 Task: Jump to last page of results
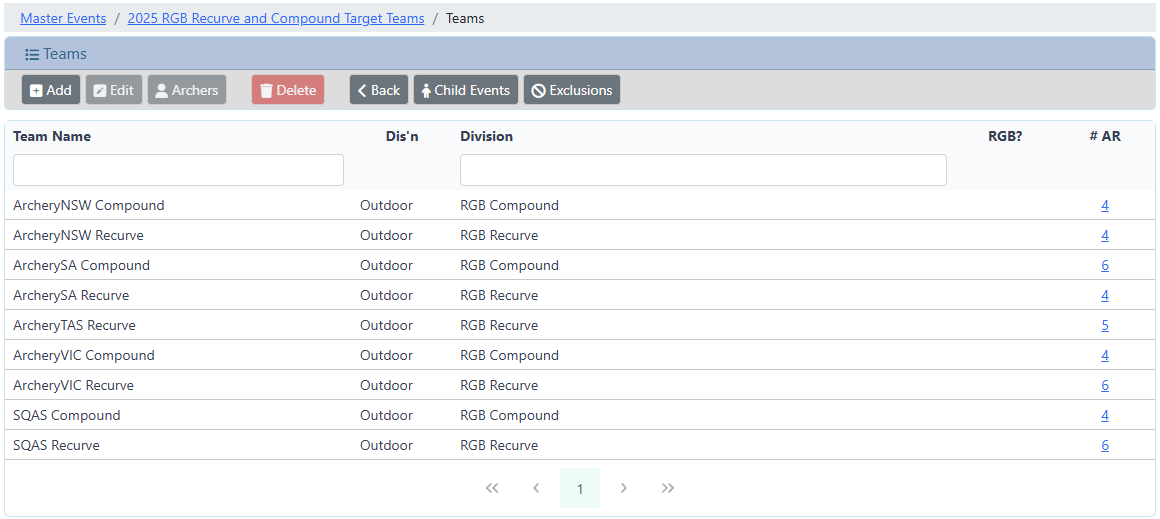point(668,488)
